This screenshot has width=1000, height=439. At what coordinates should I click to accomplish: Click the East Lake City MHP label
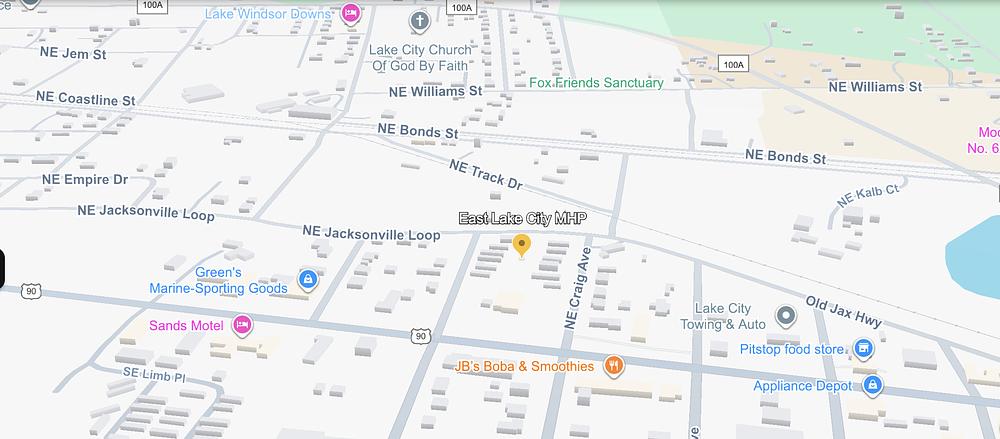(x=523, y=219)
